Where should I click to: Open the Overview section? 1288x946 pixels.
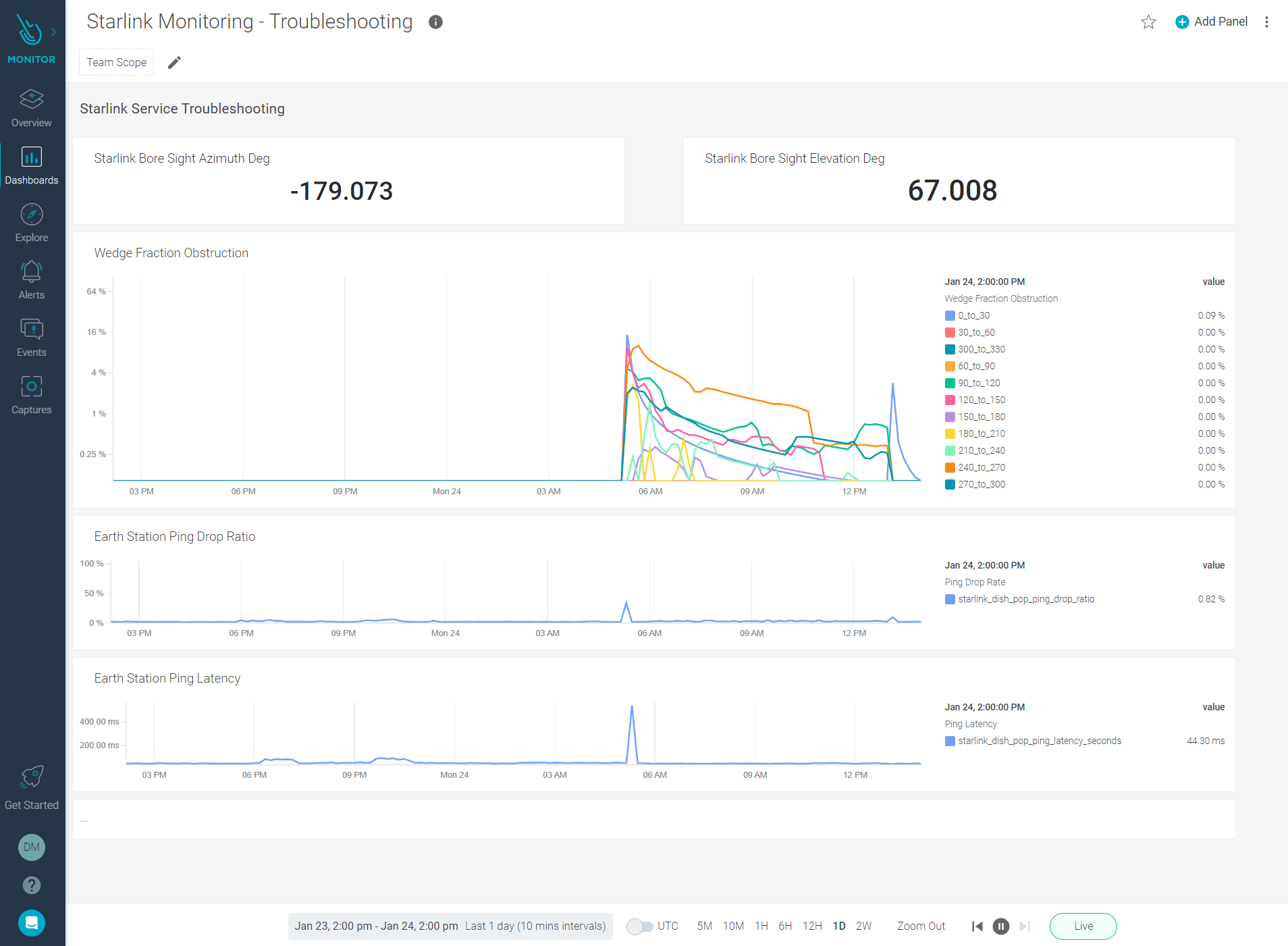click(32, 108)
